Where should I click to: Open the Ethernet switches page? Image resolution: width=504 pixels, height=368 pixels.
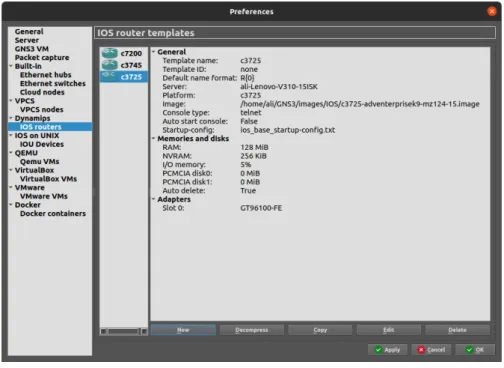pos(53,83)
